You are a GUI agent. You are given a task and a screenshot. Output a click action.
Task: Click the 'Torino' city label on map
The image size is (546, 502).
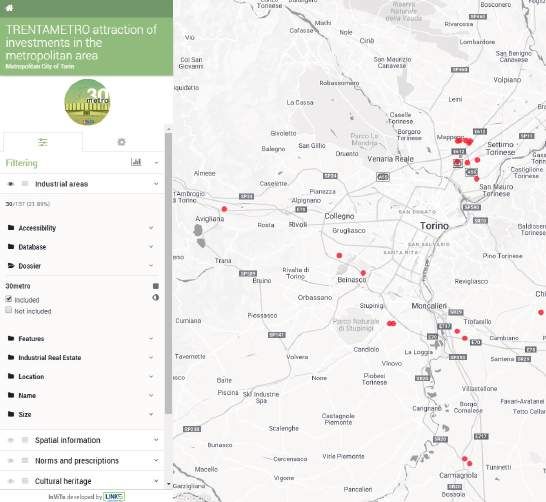click(x=434, y=226)
